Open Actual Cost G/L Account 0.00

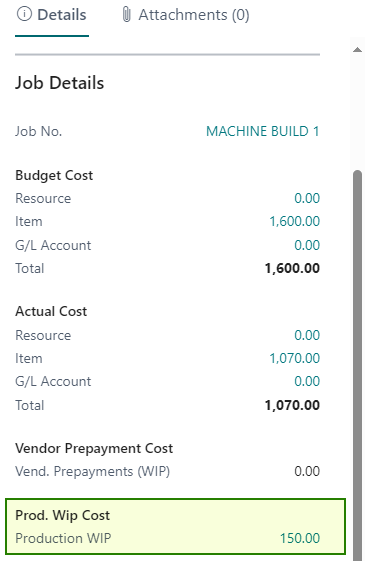tap(307, 381)
